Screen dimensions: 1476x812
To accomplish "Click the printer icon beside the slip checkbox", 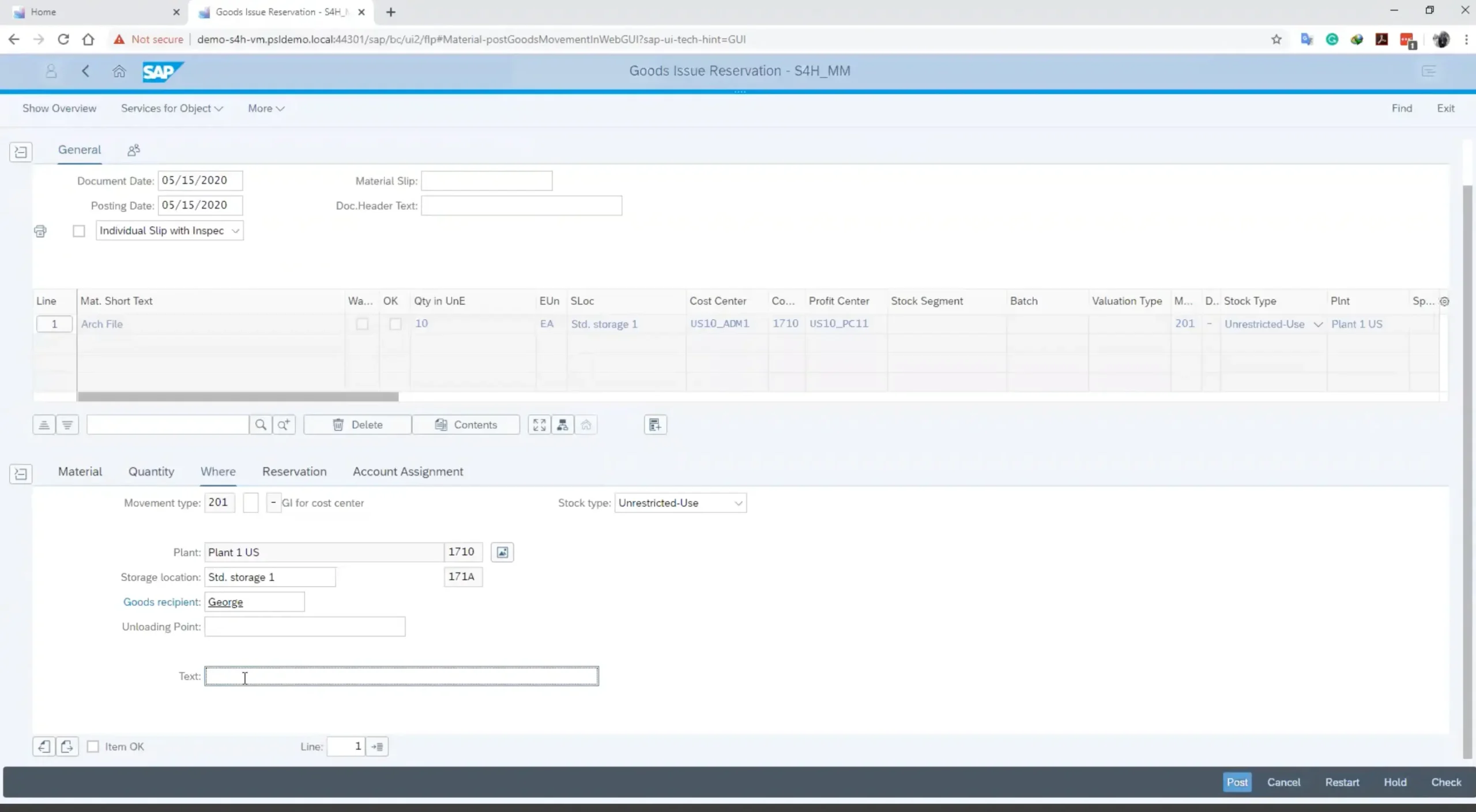I will point(40,231).
